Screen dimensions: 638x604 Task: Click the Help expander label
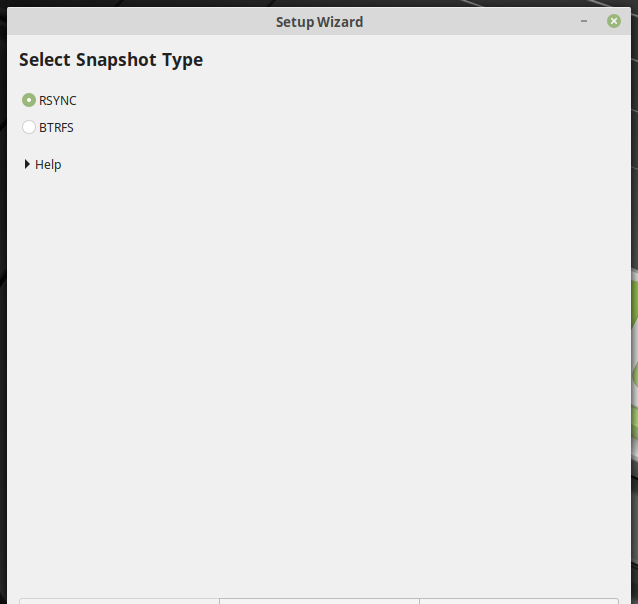(48, 164)
